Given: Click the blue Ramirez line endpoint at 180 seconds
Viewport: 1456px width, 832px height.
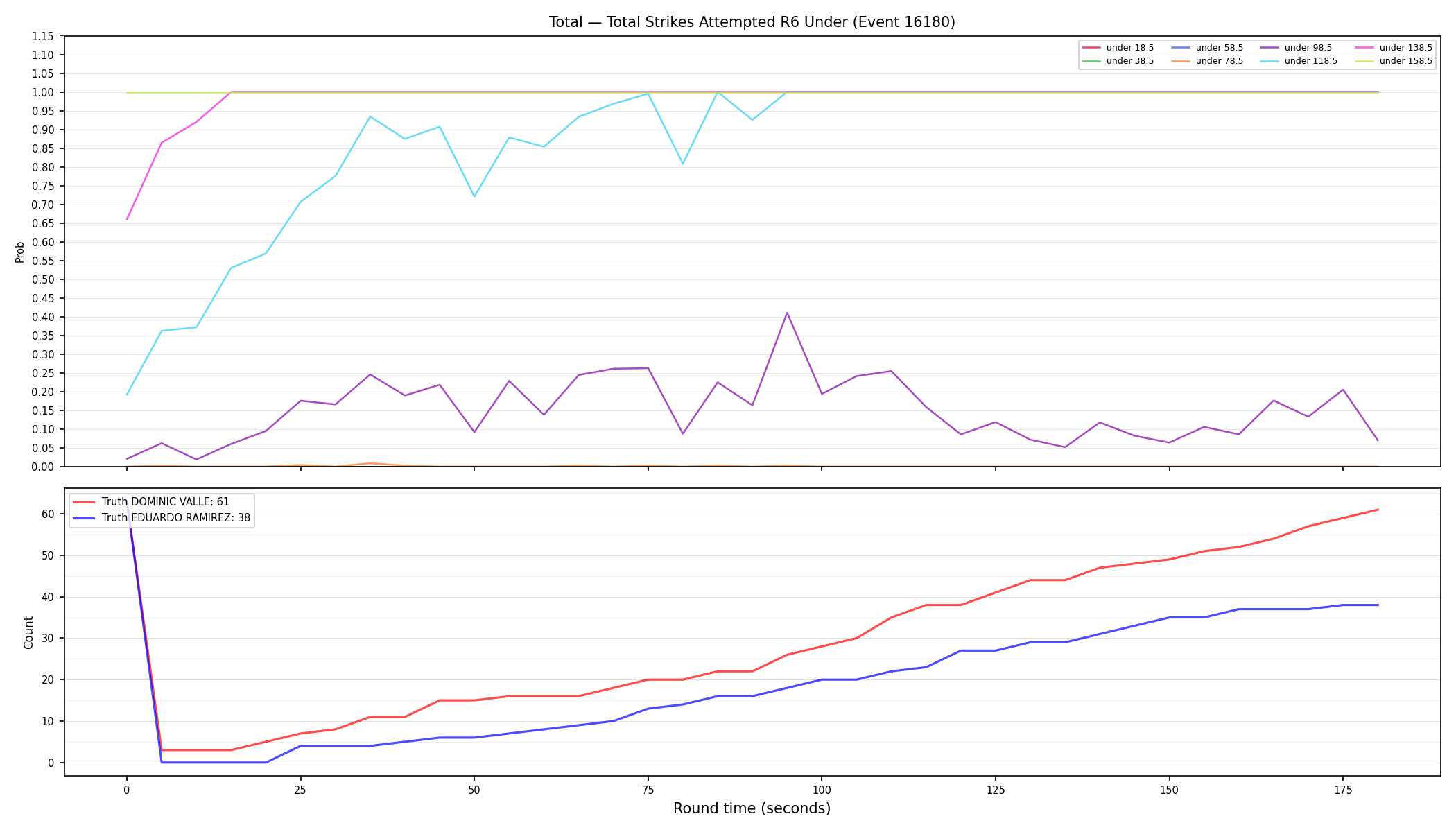Looking at the screenshot, I should tap(1378, 605).
